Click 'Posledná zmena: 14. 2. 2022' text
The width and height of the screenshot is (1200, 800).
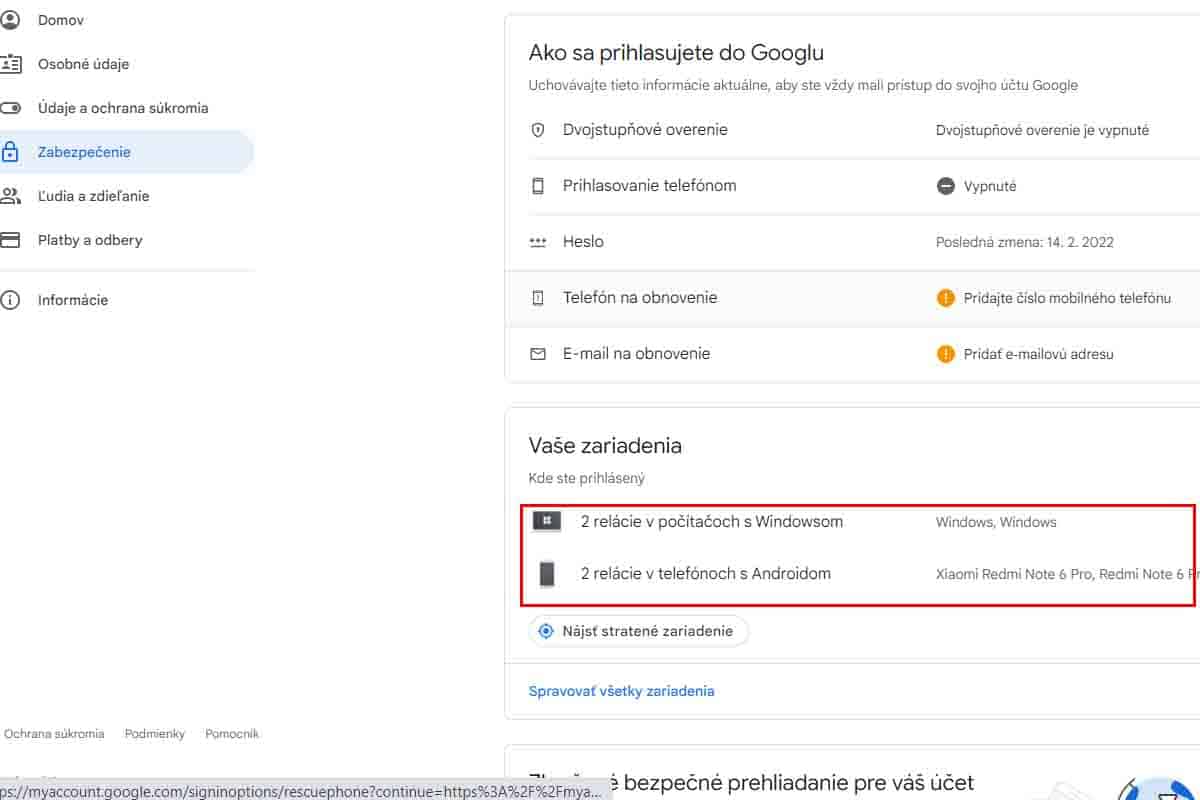pos(1025,242)
